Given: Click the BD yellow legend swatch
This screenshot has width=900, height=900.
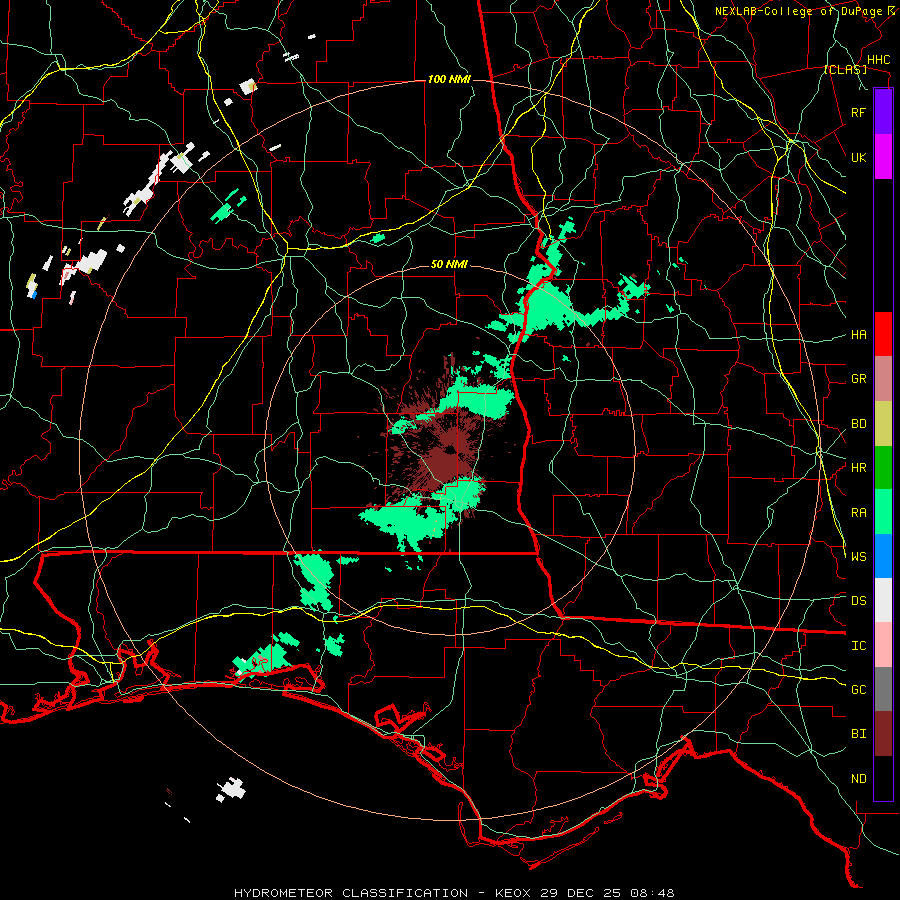Looking at the screenshot, I should click(883, 424).
